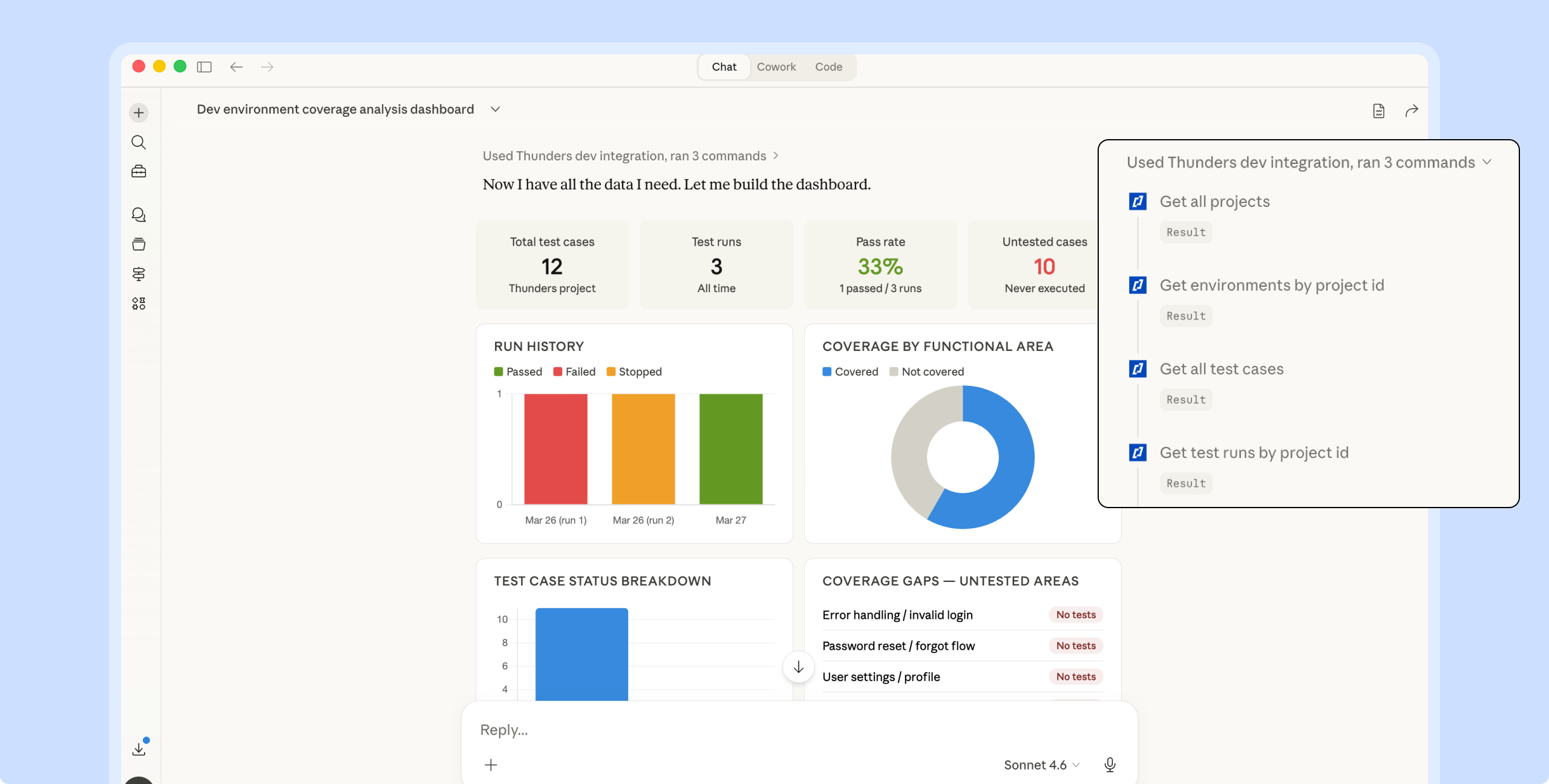
Task: Open the document artifact icon
Action: coord(1378,111)
